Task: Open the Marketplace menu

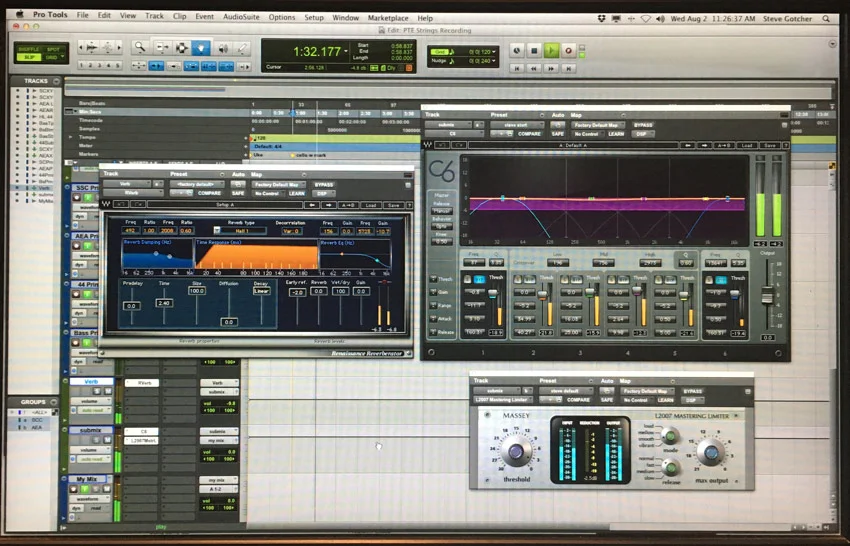Action: 388,18
